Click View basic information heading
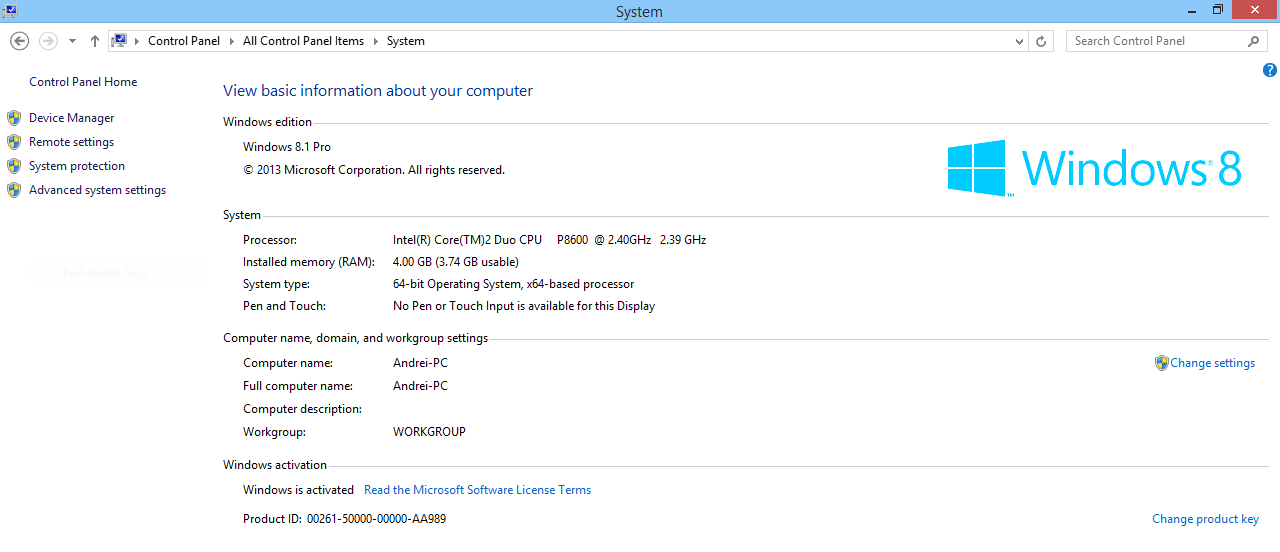The width and height of the screenshot is (1280, 552). point(378,91)
